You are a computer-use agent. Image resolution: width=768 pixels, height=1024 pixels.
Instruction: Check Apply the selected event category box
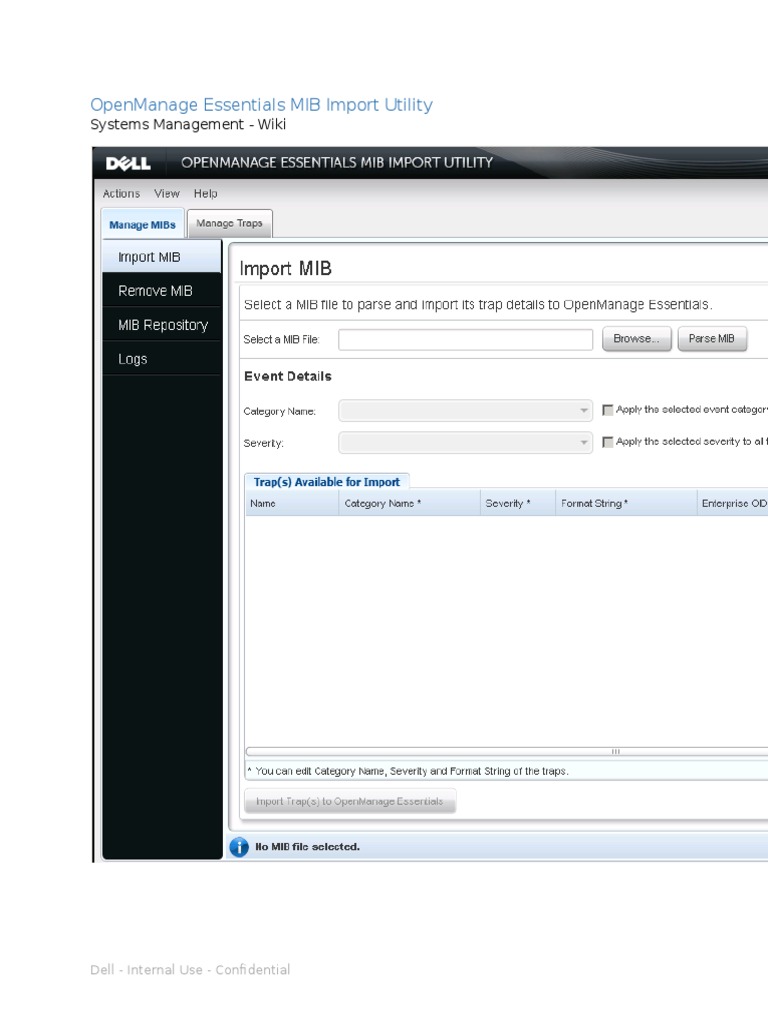(607, 410)
